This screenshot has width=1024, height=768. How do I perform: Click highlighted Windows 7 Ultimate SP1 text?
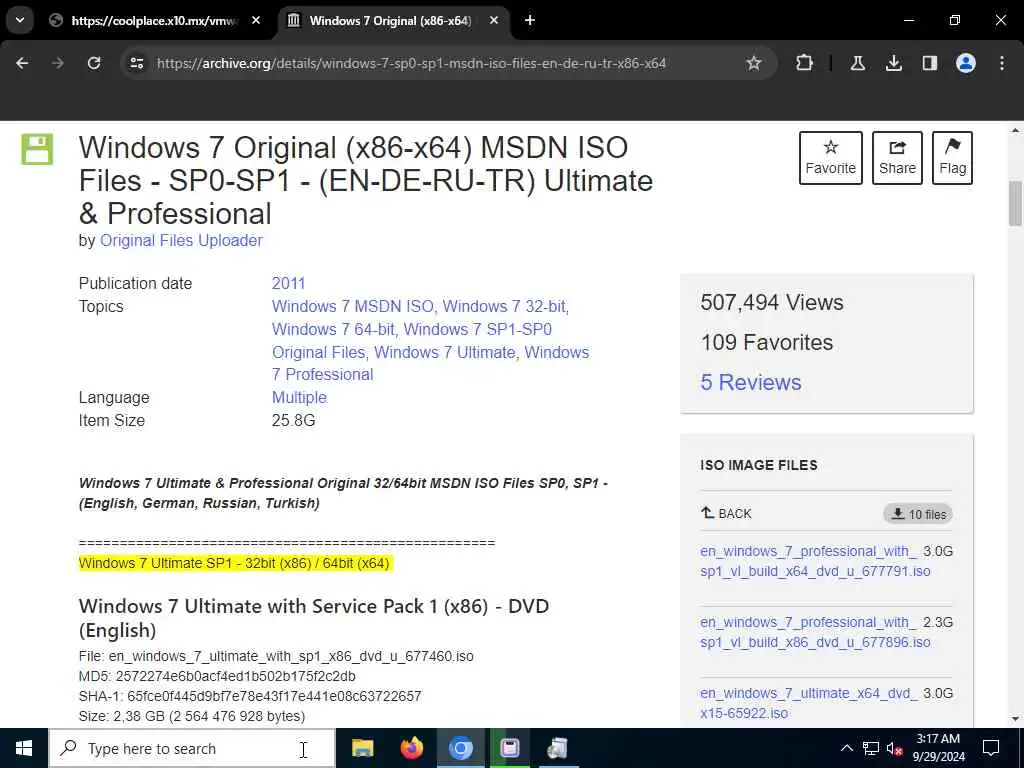tap(234, 563)
